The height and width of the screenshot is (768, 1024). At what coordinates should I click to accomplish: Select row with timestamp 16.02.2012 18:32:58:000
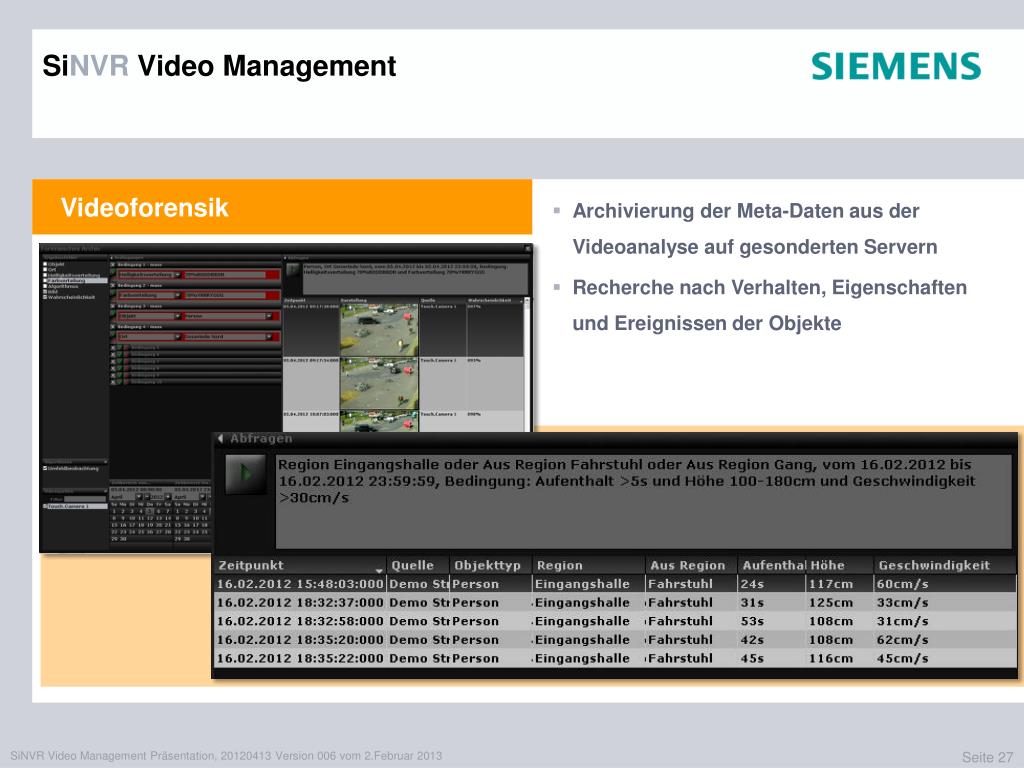[x=615, y=621]
